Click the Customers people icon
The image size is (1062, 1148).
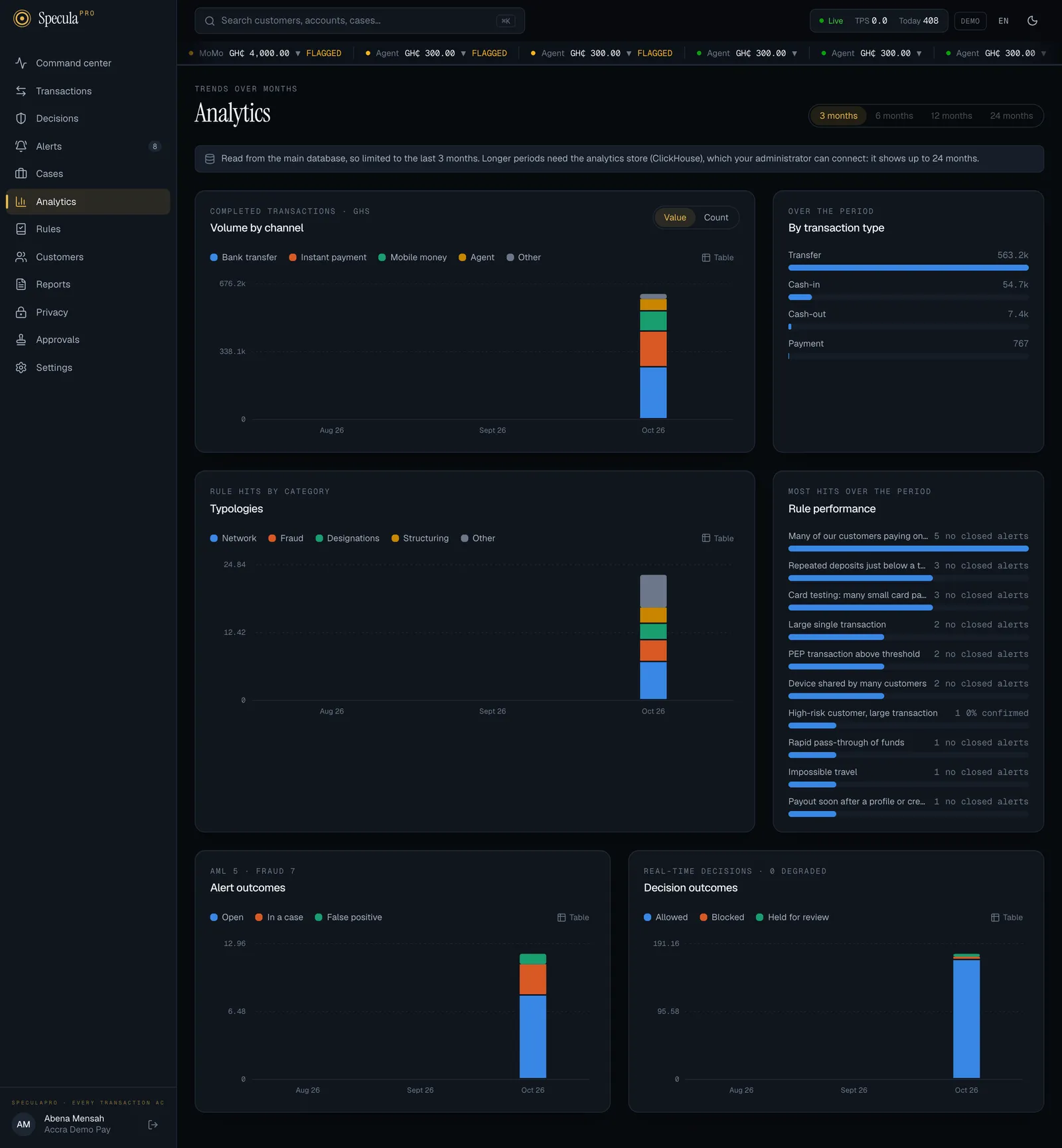coord(21,257)
